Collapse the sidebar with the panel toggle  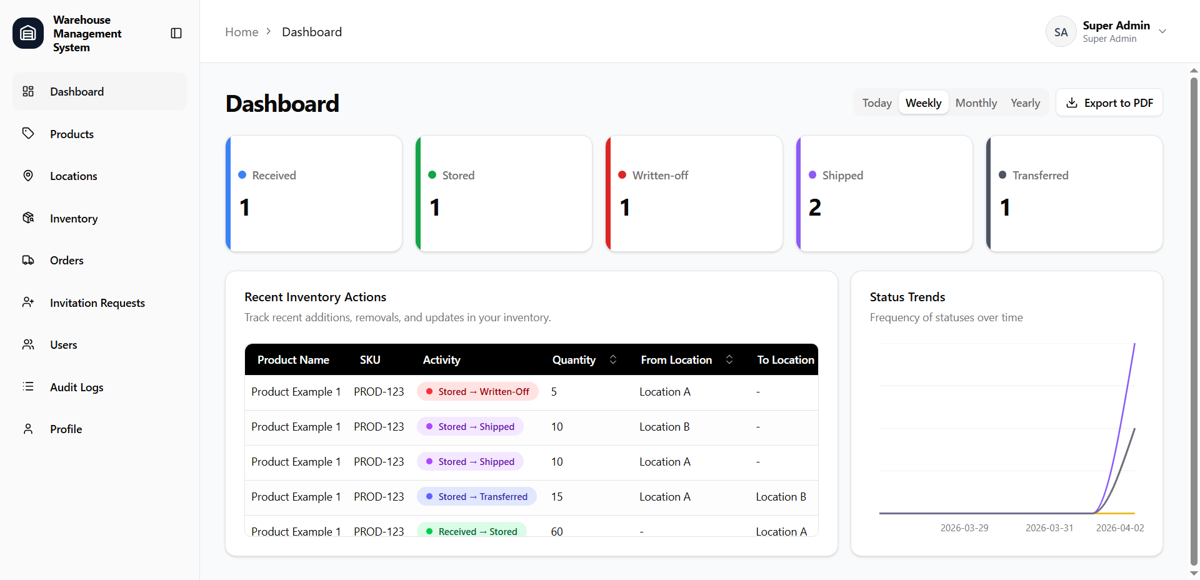176,33
